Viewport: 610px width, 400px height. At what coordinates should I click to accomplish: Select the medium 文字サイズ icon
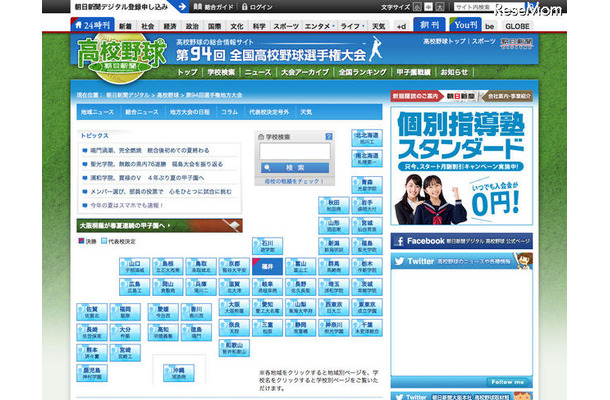pyautogui.click(x=428, y=7)
